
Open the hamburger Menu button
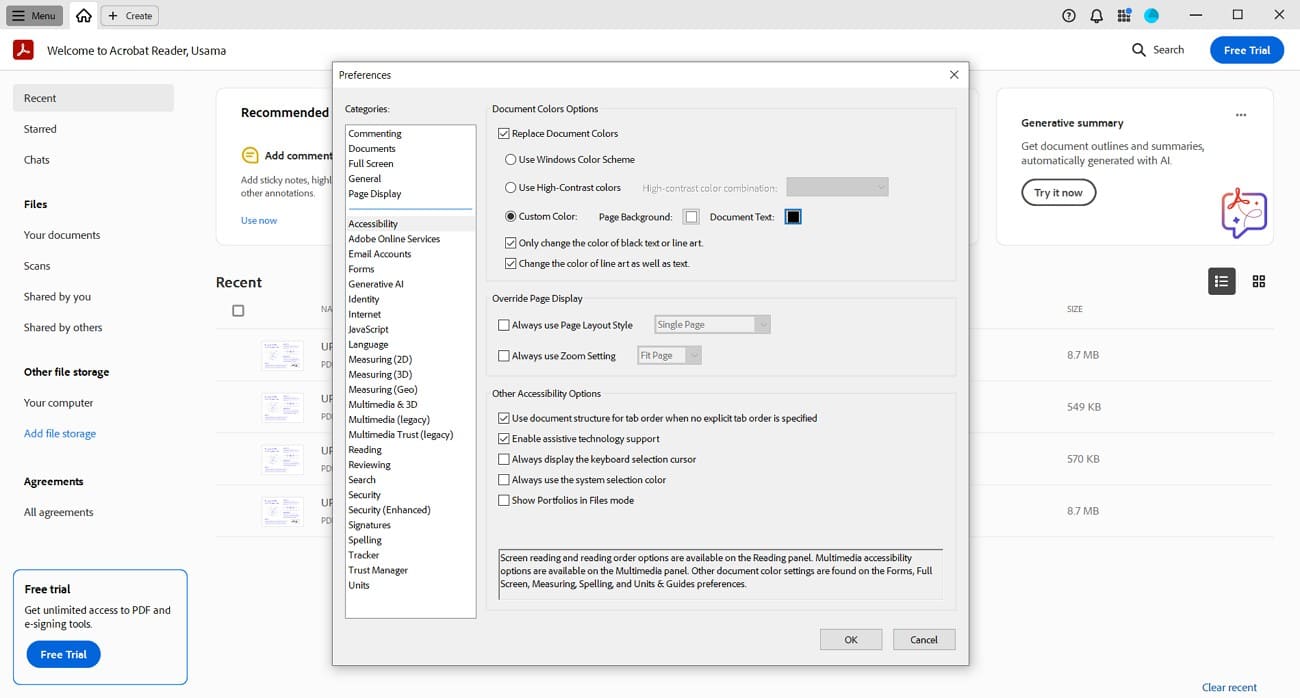pyautogui.click(x=35, y=16)
